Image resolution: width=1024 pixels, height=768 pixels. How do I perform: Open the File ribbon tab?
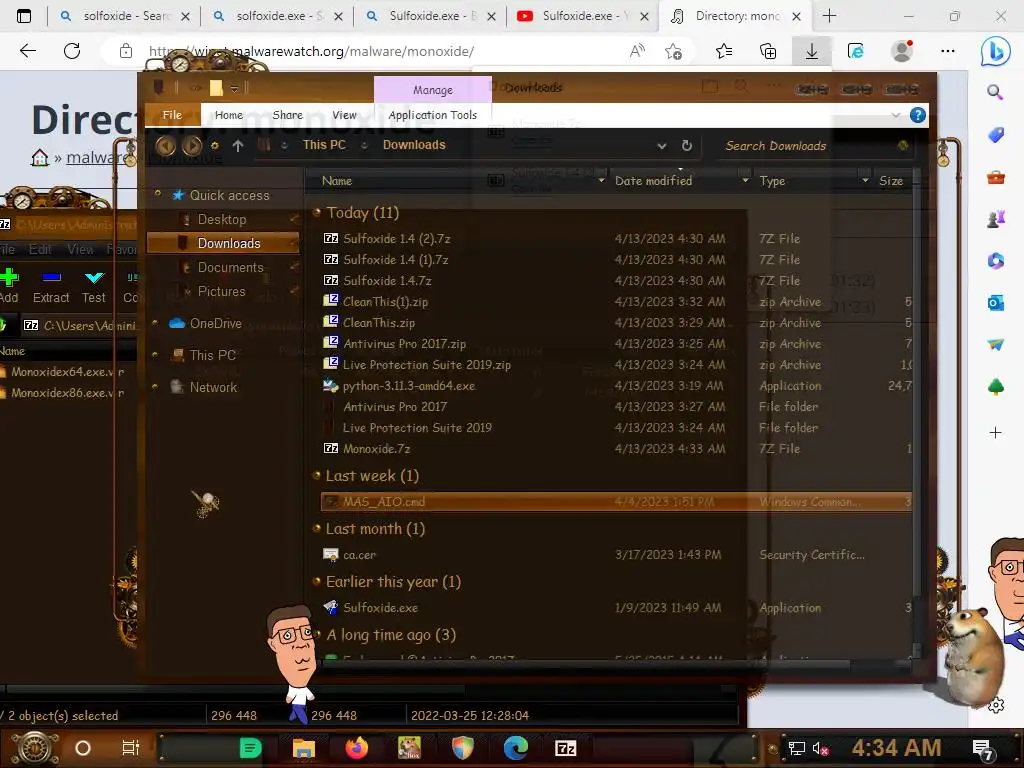(x=172, y=115)
